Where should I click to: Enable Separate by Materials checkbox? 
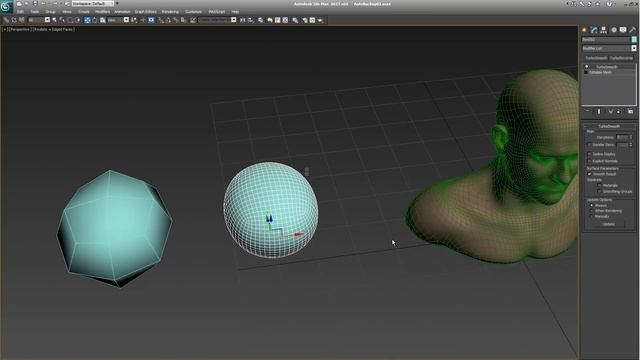[x=599, y=185]
